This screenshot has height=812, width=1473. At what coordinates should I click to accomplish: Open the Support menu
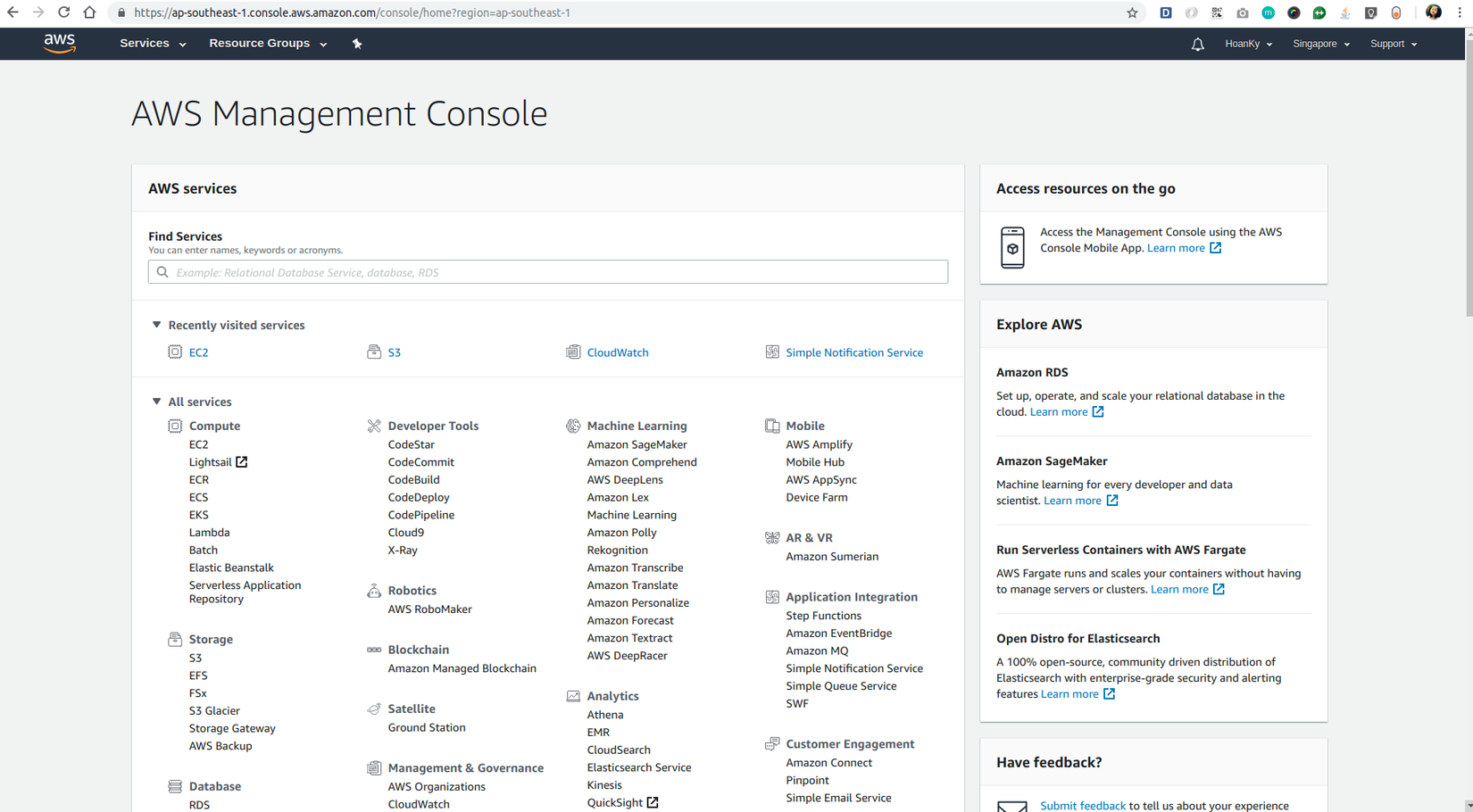pyautogui.click(x=1393, y=44)
